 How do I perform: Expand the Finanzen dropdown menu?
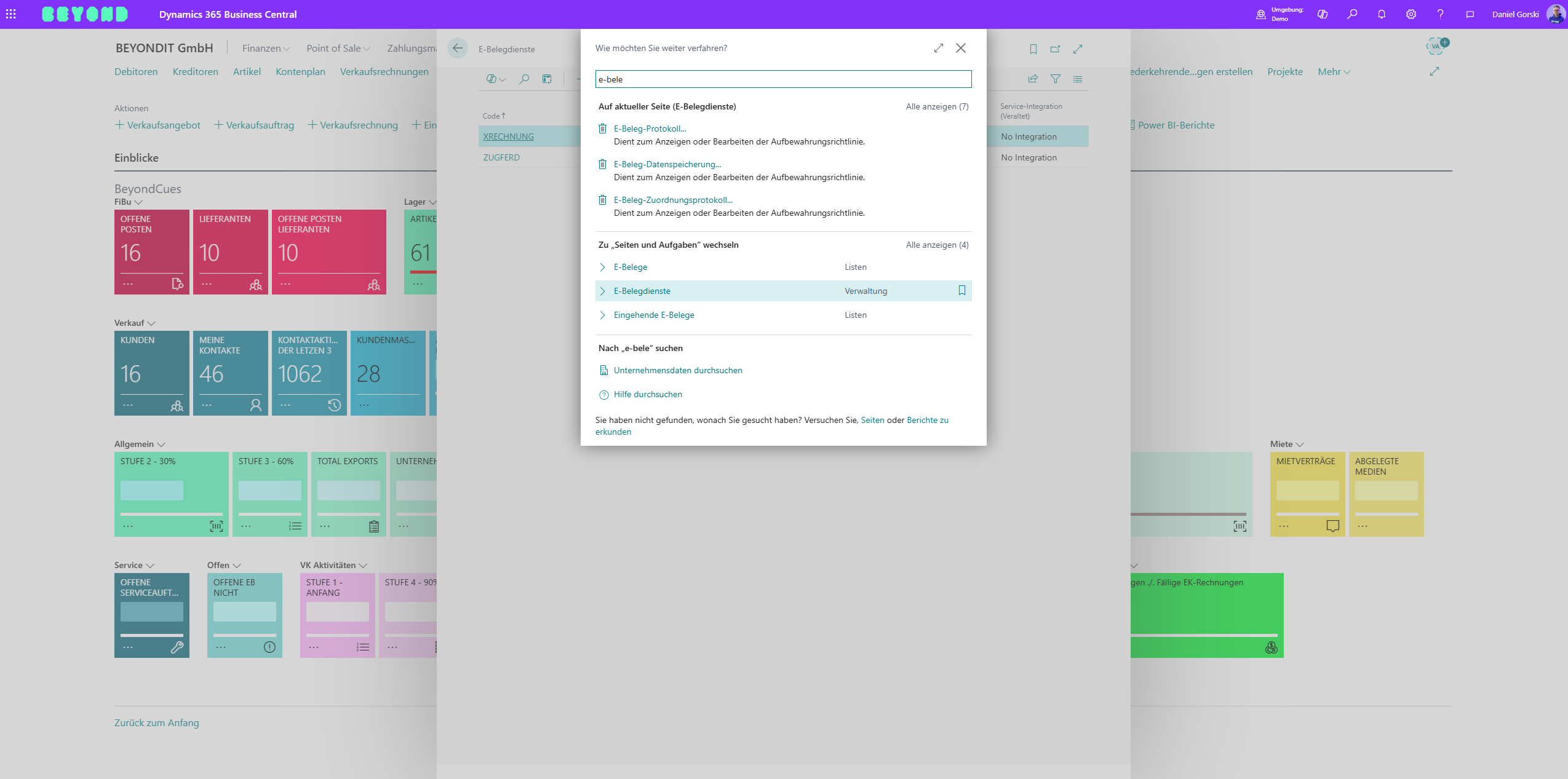tap(266, 48)
